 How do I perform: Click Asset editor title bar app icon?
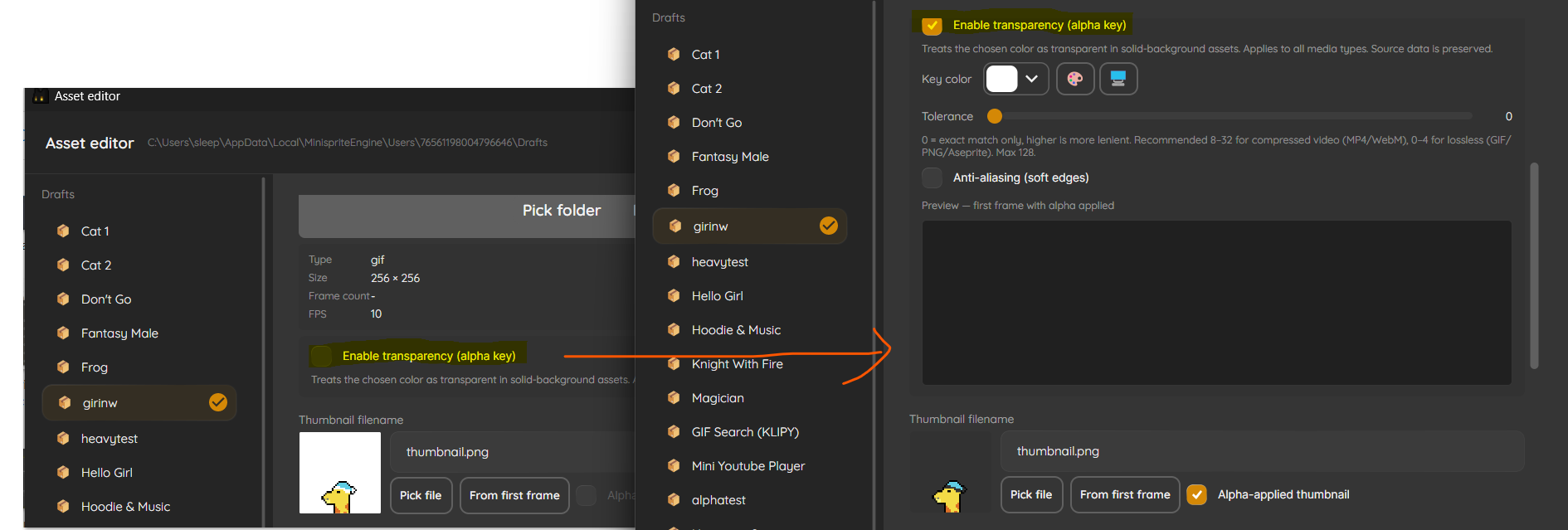(40, 97)
